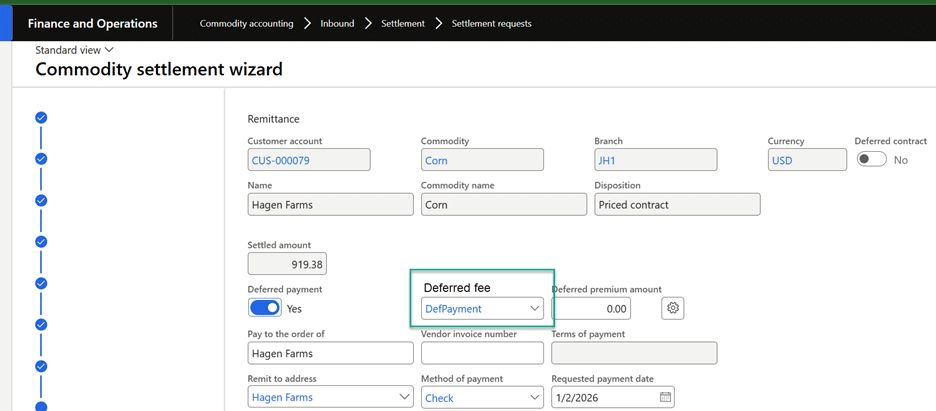Open the Inbound breadcrumb item
This screenshot has width=936, height=411.
(x=337, y=23)
